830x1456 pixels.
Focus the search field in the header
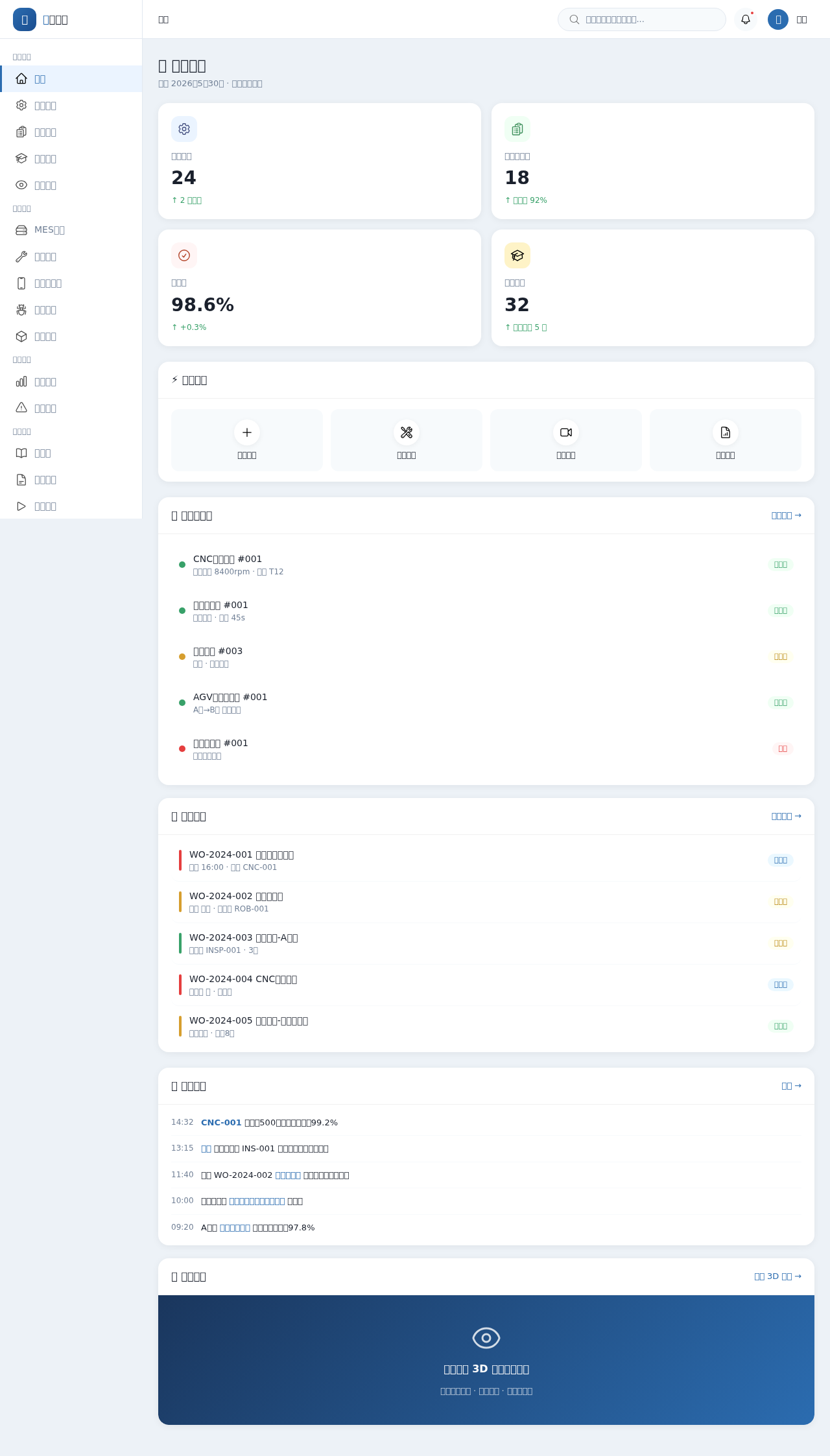tap(642, 19)
